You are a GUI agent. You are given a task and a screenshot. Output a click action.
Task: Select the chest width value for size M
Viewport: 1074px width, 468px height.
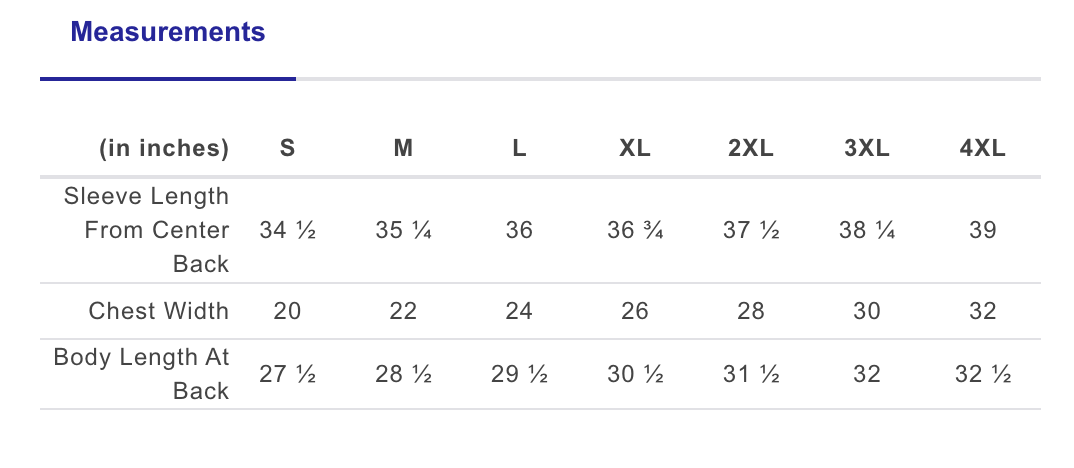(x=403, y=311)
